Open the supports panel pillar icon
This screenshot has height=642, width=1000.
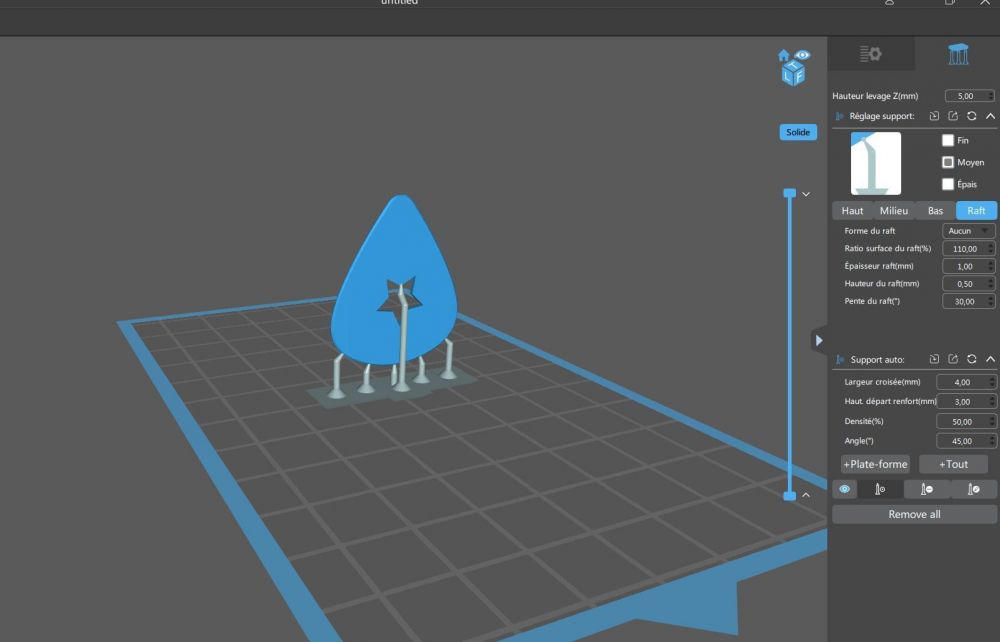pyautogui.click(x=958, y=54)
